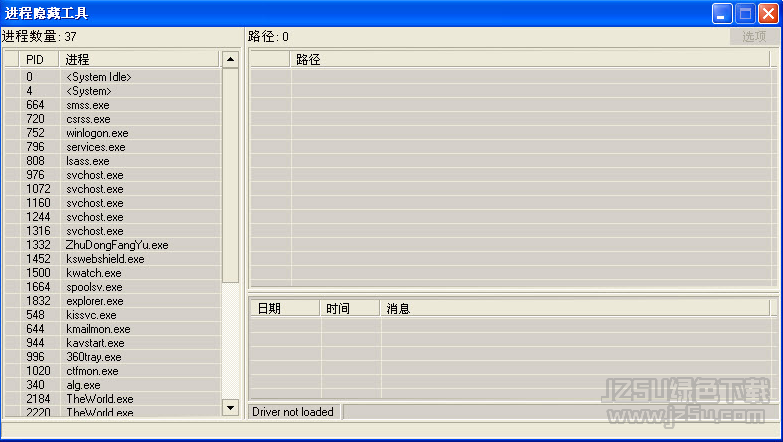Select kavstart.exe process
Screen dimensions: 783x442
pyautogui.click(x=112, y=343)
